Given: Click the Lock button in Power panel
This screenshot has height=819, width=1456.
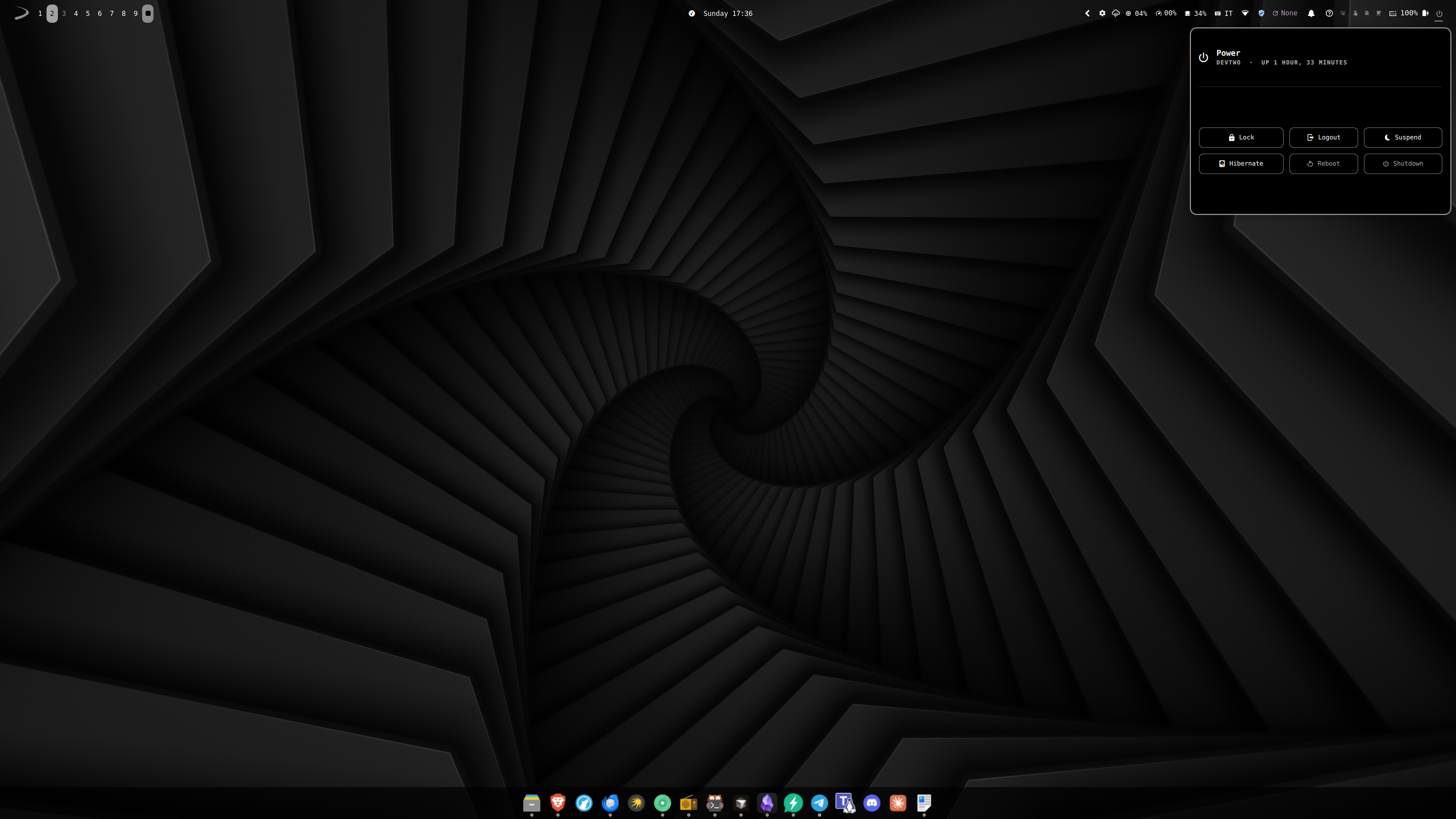Looking at the screenshot, I should pyautogui.click(x=1240, y=137).
